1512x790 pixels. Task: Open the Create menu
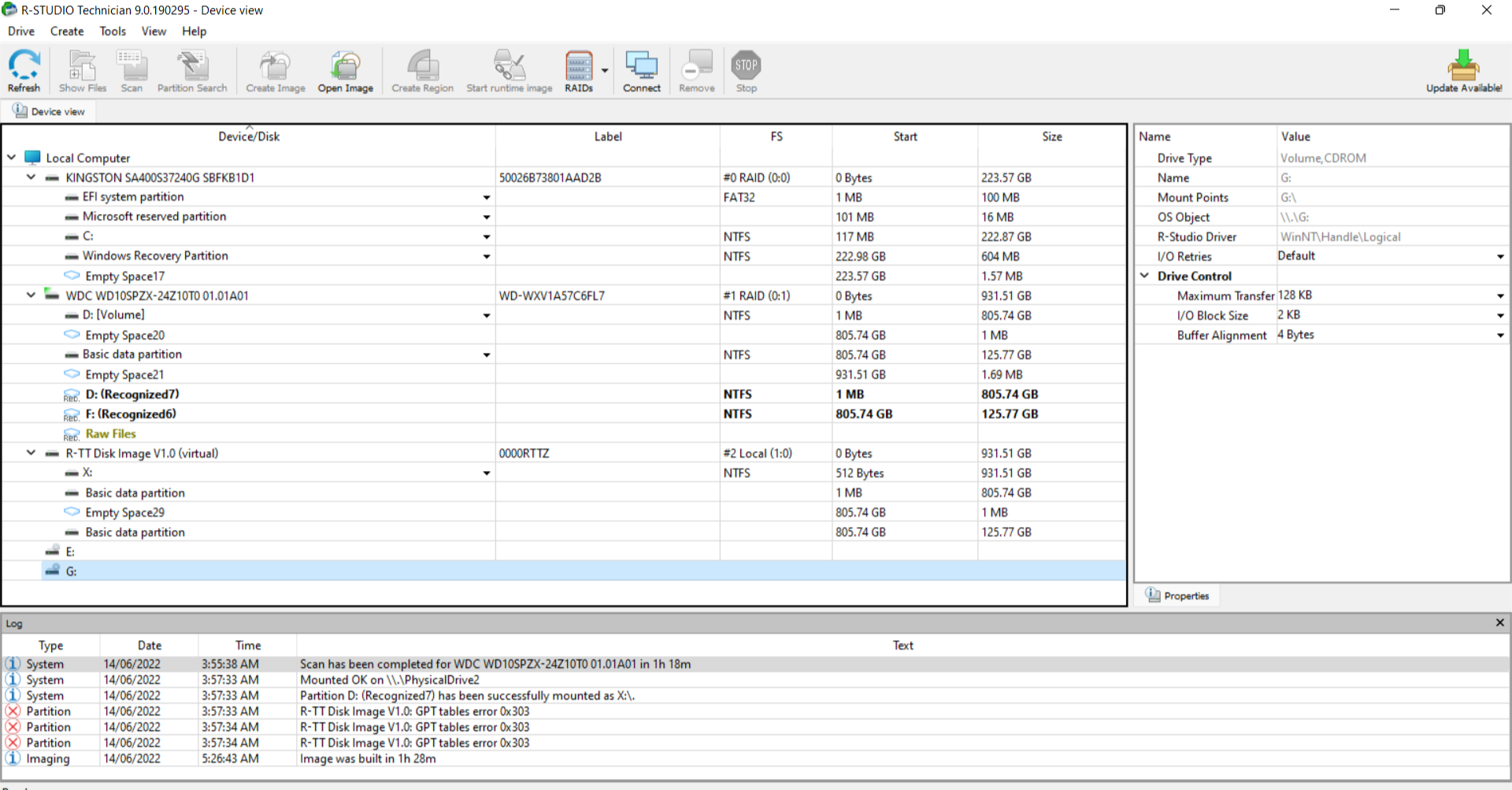[67, 32]
